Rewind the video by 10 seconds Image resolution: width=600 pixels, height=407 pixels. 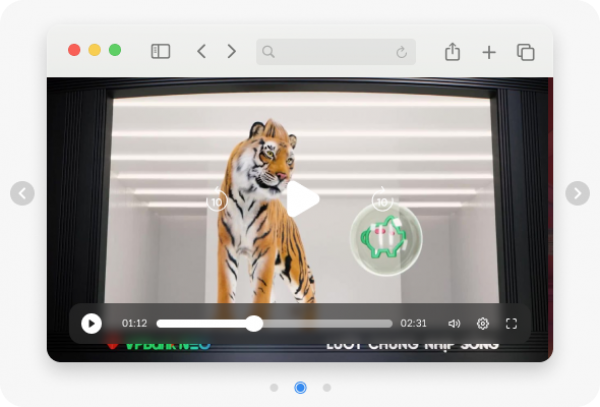click(x=216, y=201)
